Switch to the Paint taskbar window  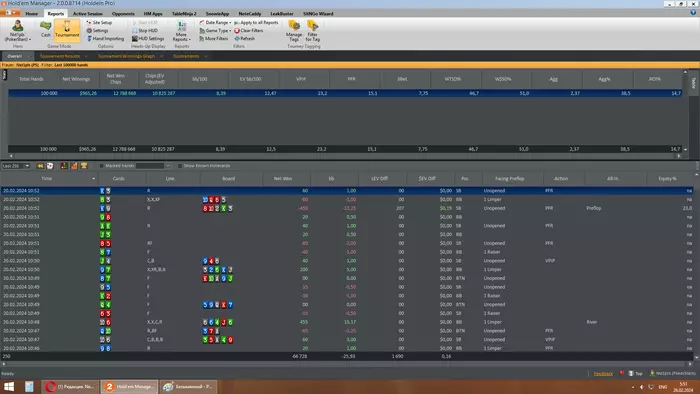tap(188, 386)
